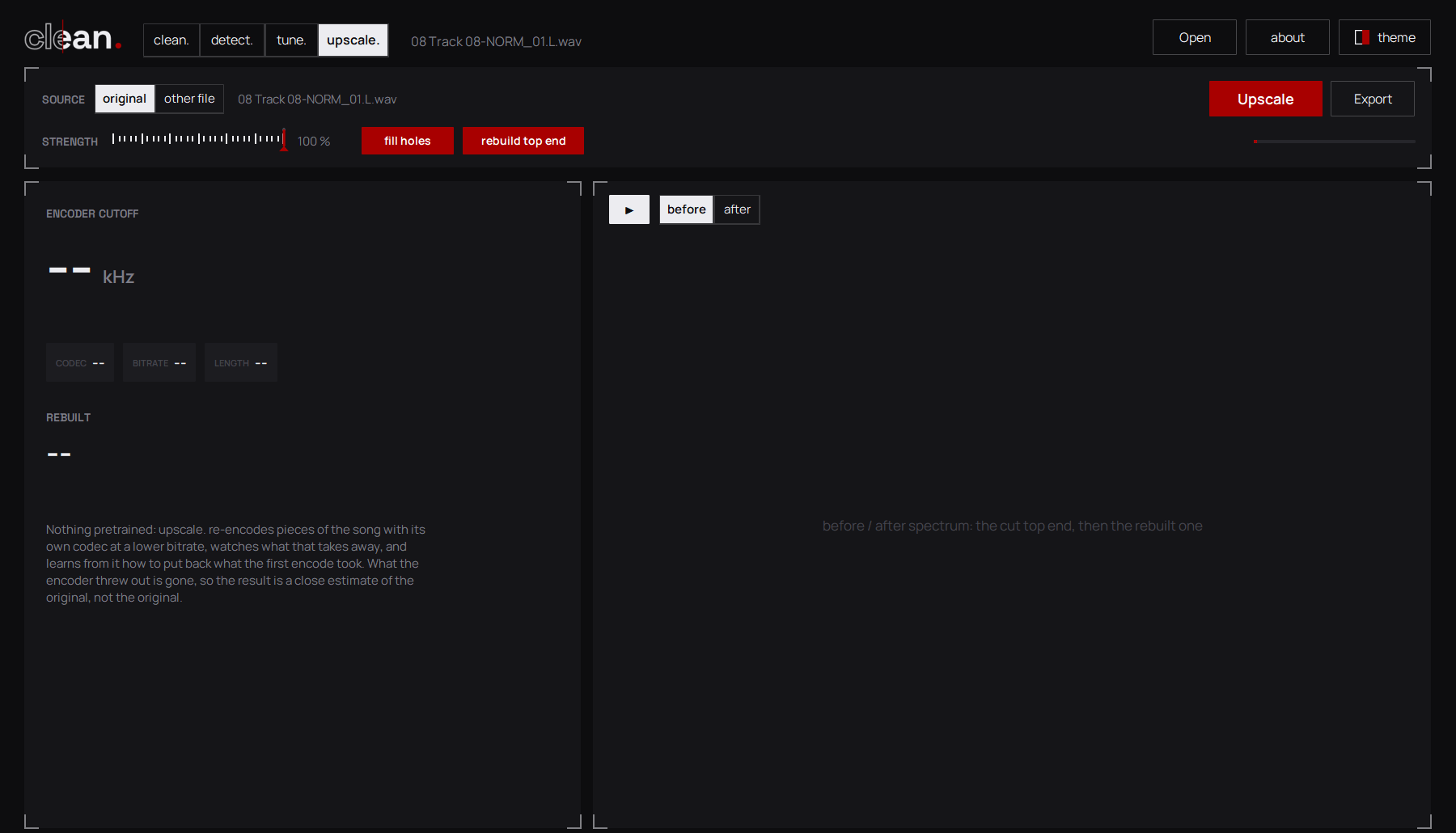Toggle rebuild top end option
This screenshot has height=833, width=1456.
(x=523, y=141)
